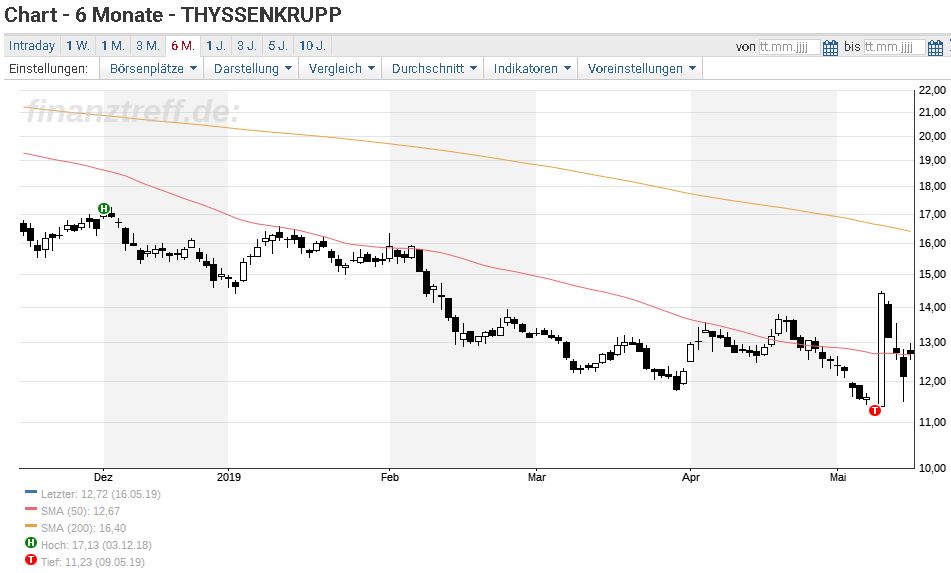The height and width of the screenshot is (573, 951).
Task: Click the 'Feb' x-axis label
Action: click(x=390, y=477)
